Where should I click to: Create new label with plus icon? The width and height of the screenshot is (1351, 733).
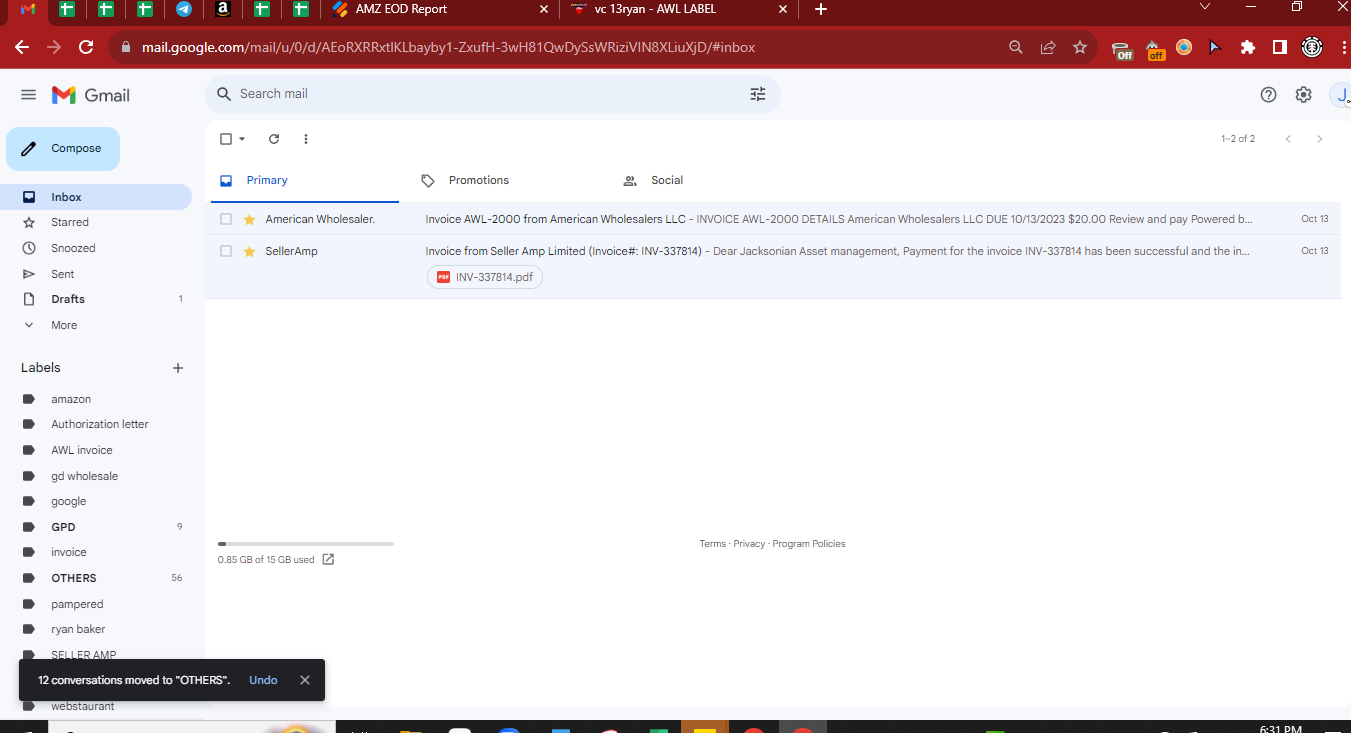coord(178,368)
